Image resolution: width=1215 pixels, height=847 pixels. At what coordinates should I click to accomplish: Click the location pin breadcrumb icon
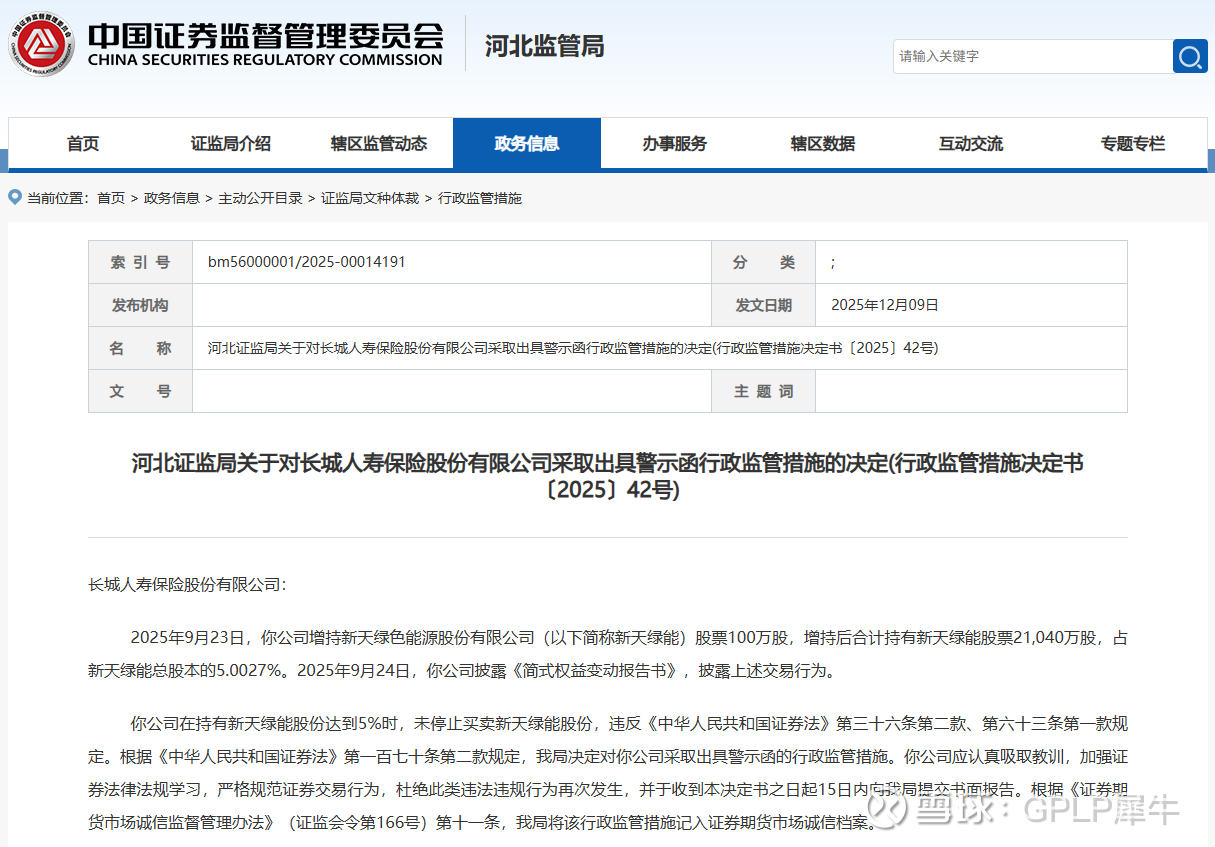tap(15, 197)
